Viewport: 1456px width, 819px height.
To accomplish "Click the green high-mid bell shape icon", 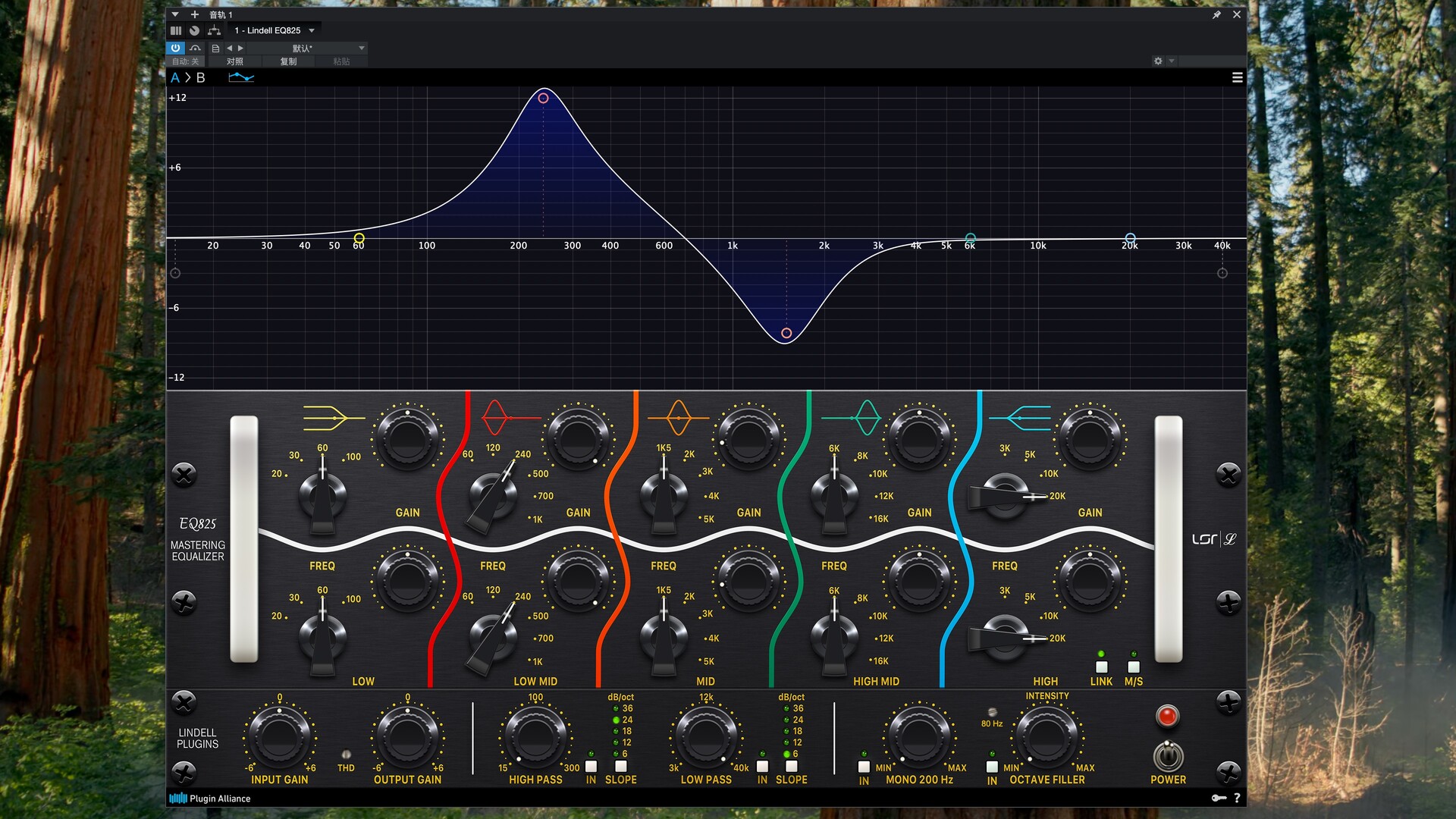I will [852, 417].
